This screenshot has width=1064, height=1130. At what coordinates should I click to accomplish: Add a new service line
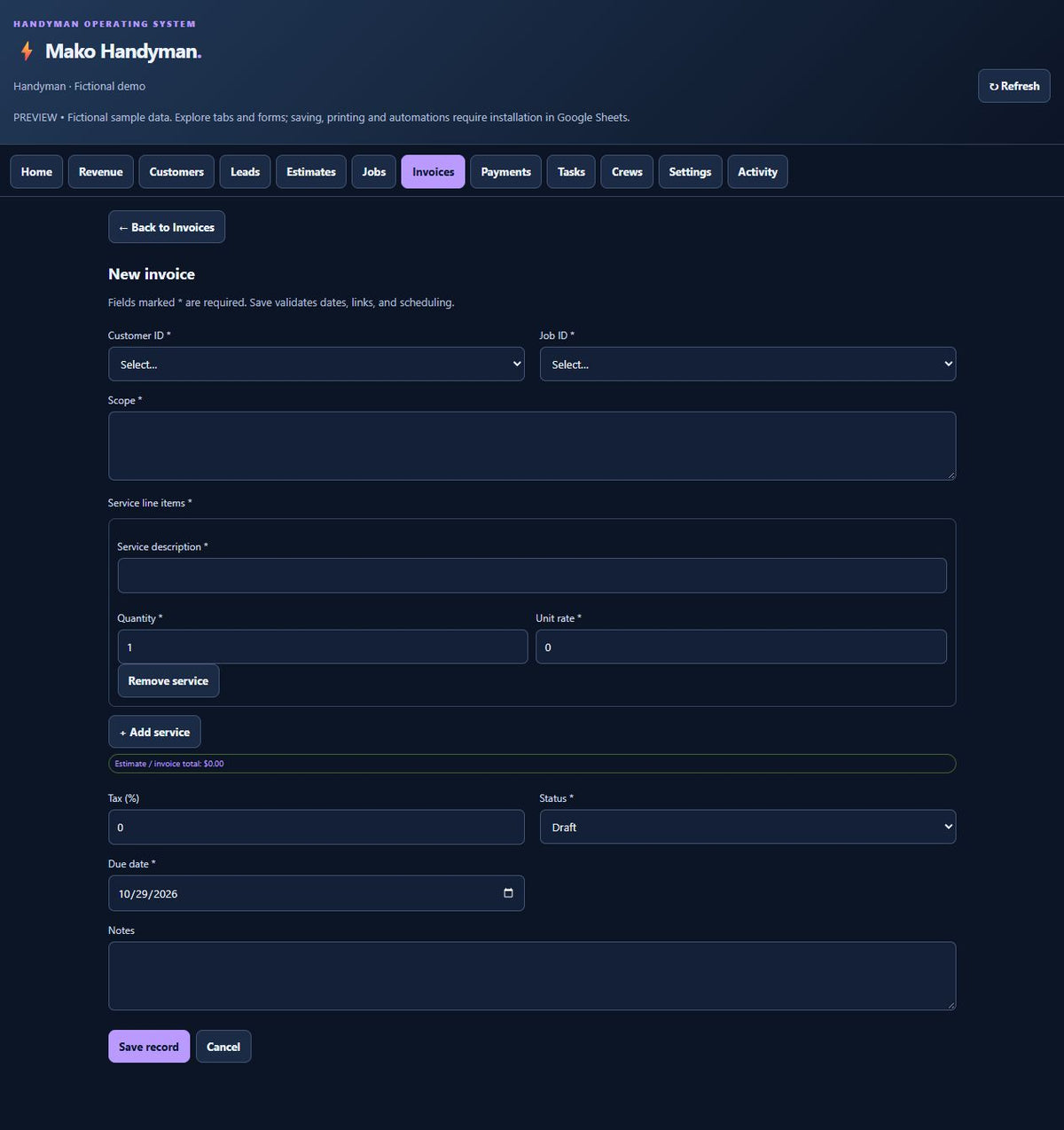coord(154,732)
